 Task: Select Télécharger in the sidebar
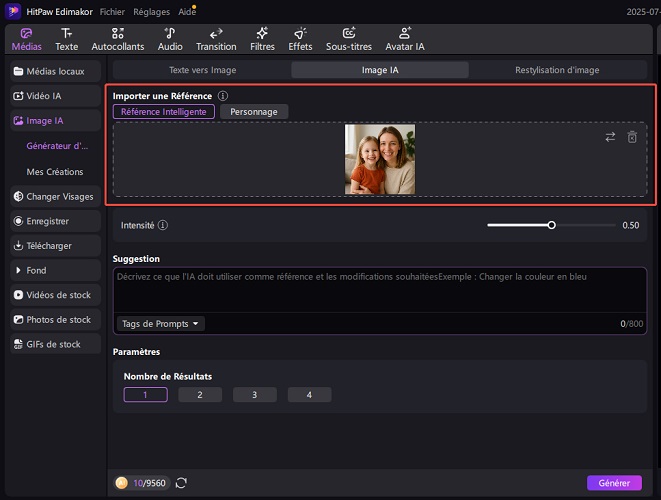(55, 246)
